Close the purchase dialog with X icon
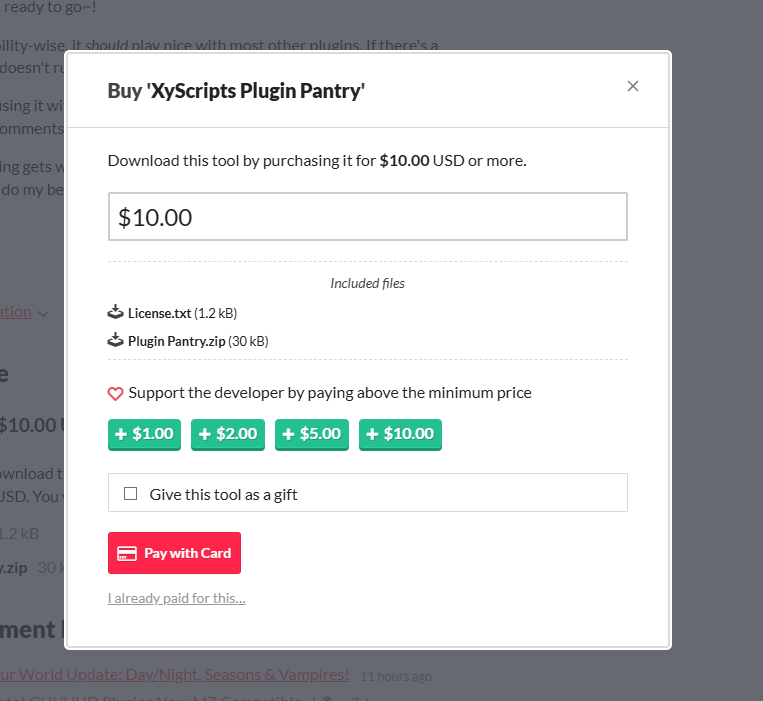Screen dimensions: 763x701 tap(632, 86)
